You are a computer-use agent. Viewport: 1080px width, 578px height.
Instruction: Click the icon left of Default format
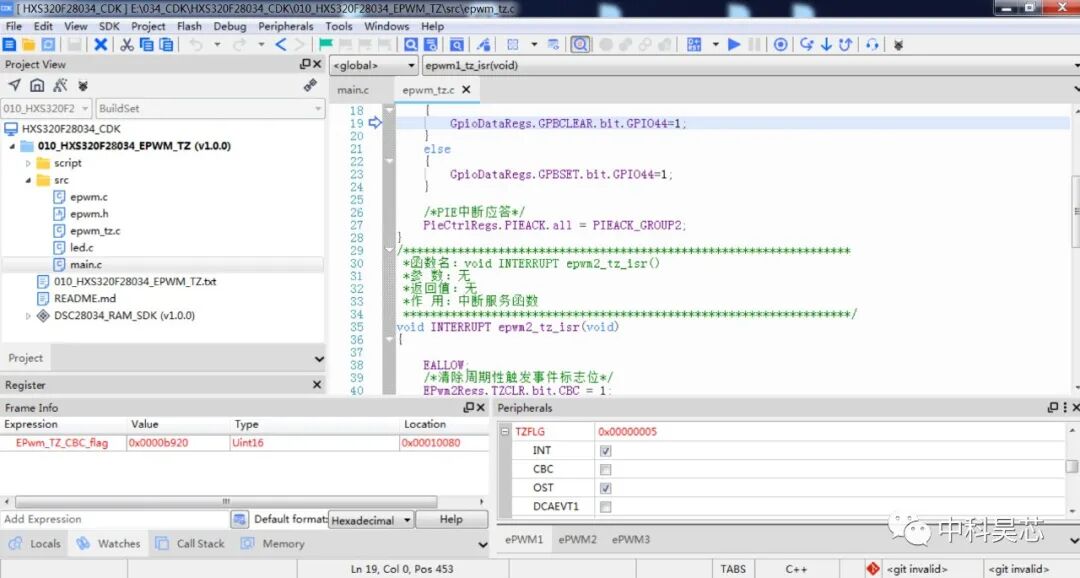(239, 519)
